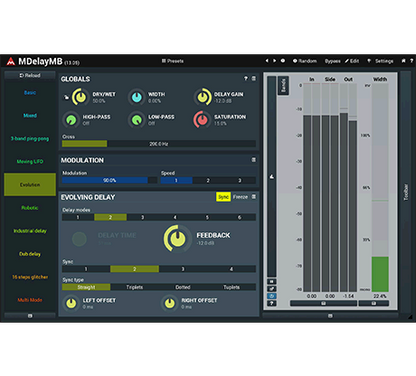
Task: Click the Delay Gain knob
Action: [202, 97]
